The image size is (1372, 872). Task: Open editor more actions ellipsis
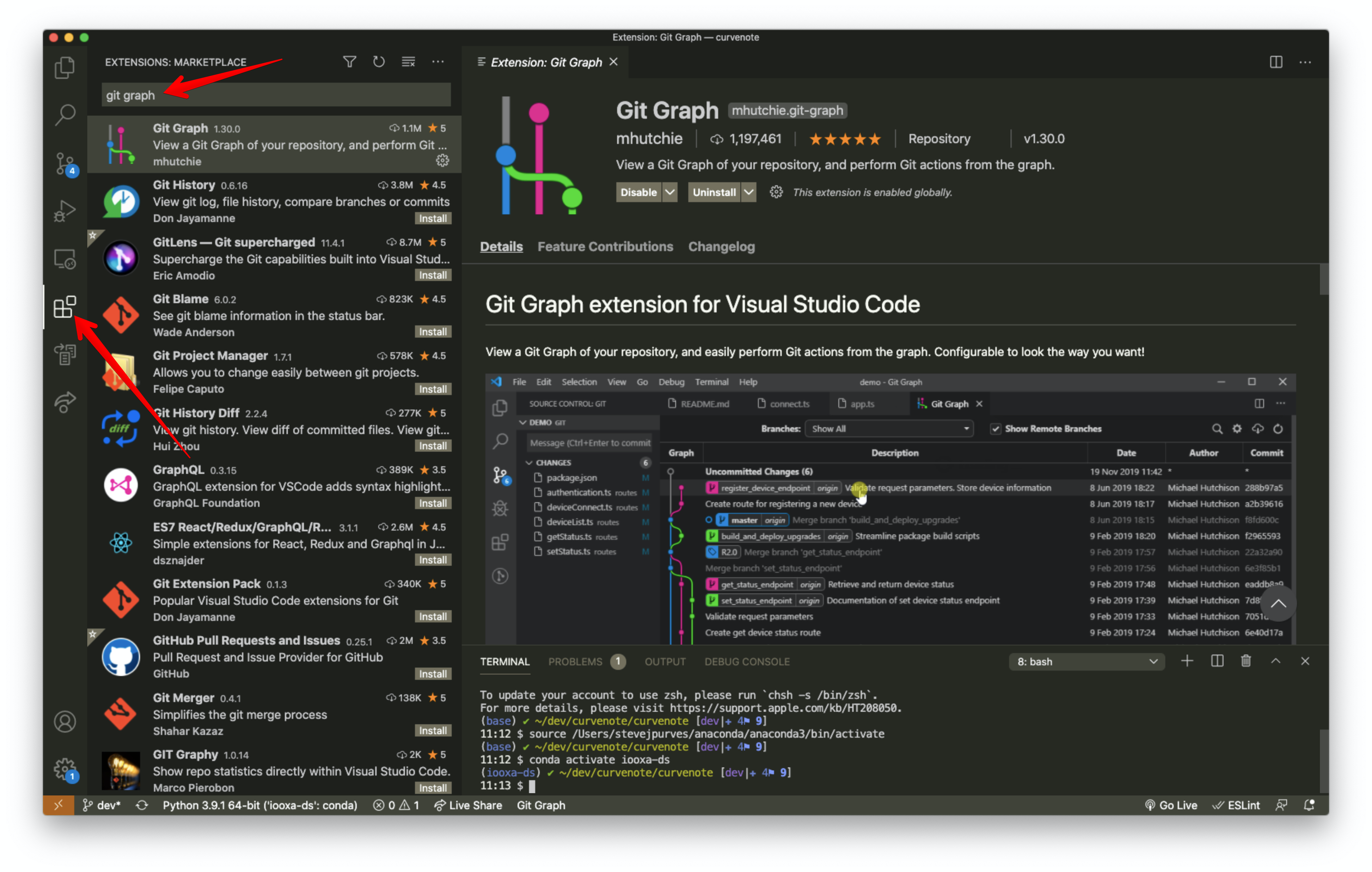click(x=1305, y=62)
